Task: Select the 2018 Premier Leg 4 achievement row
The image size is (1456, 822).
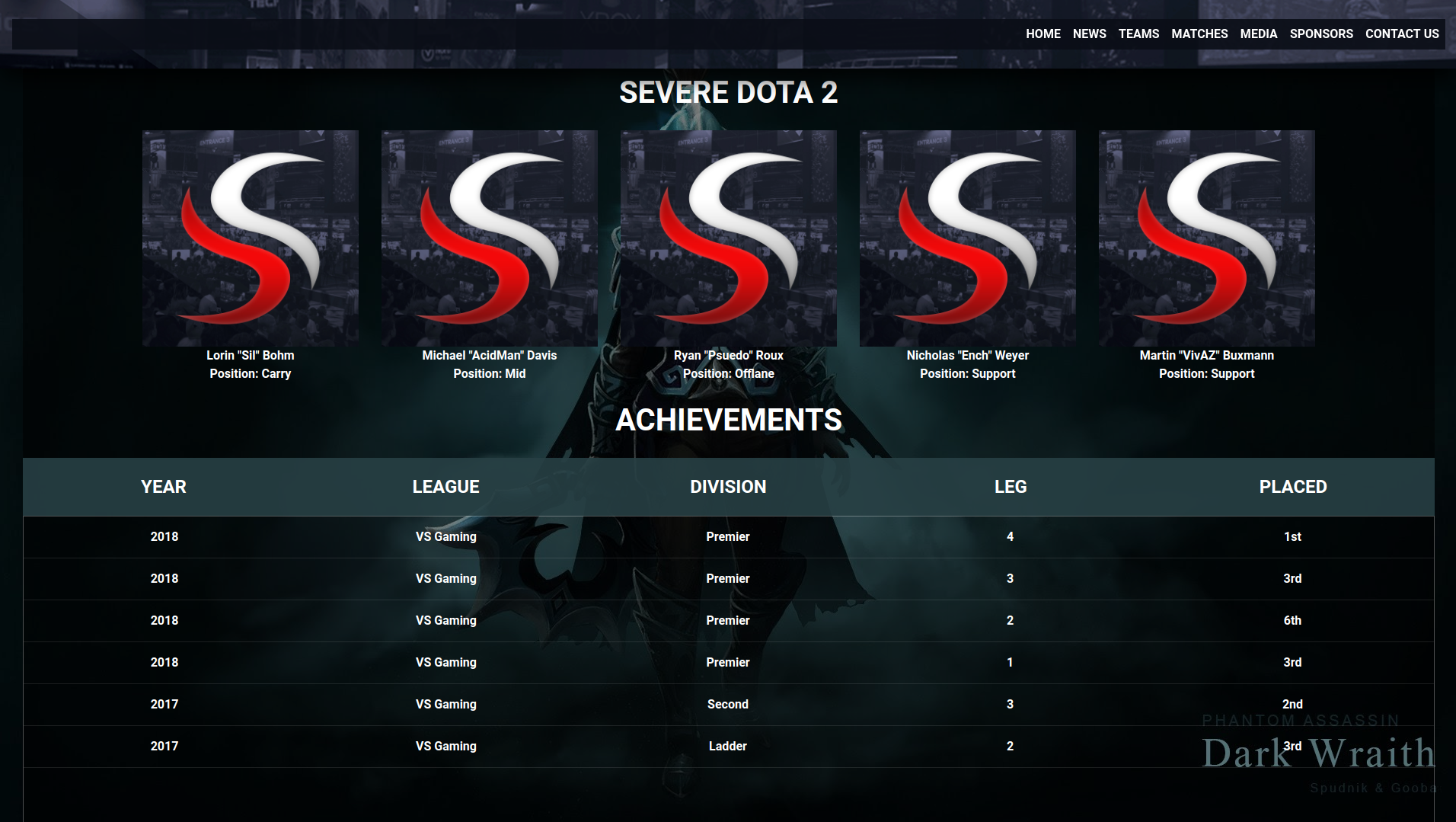Action: pyautogui.click(x=728, y=536)
